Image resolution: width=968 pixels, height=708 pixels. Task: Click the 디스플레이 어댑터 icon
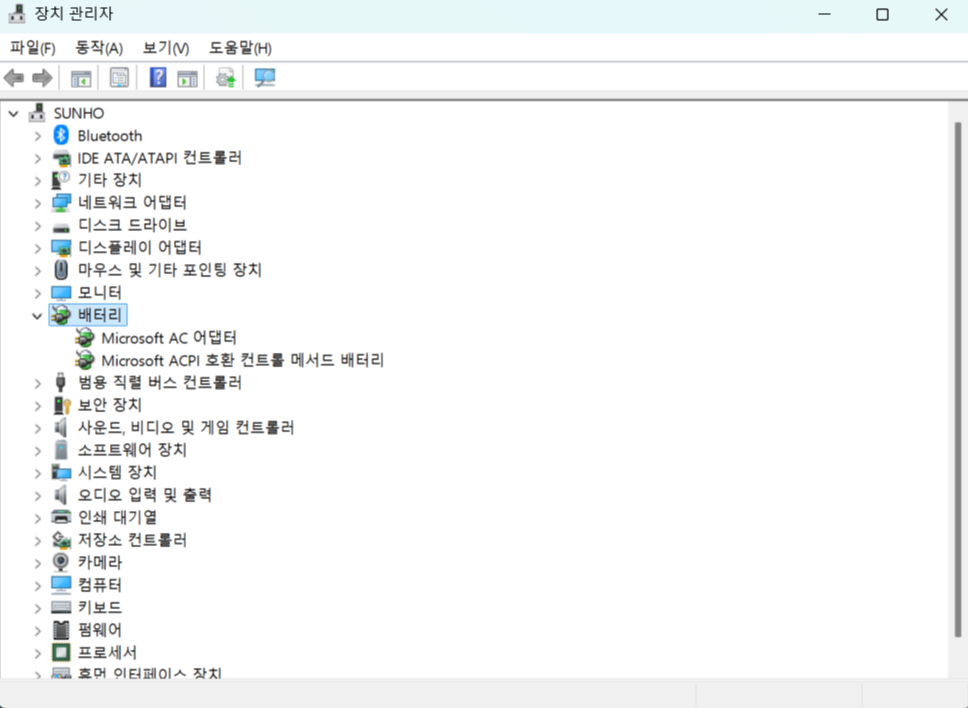(61, 248)
